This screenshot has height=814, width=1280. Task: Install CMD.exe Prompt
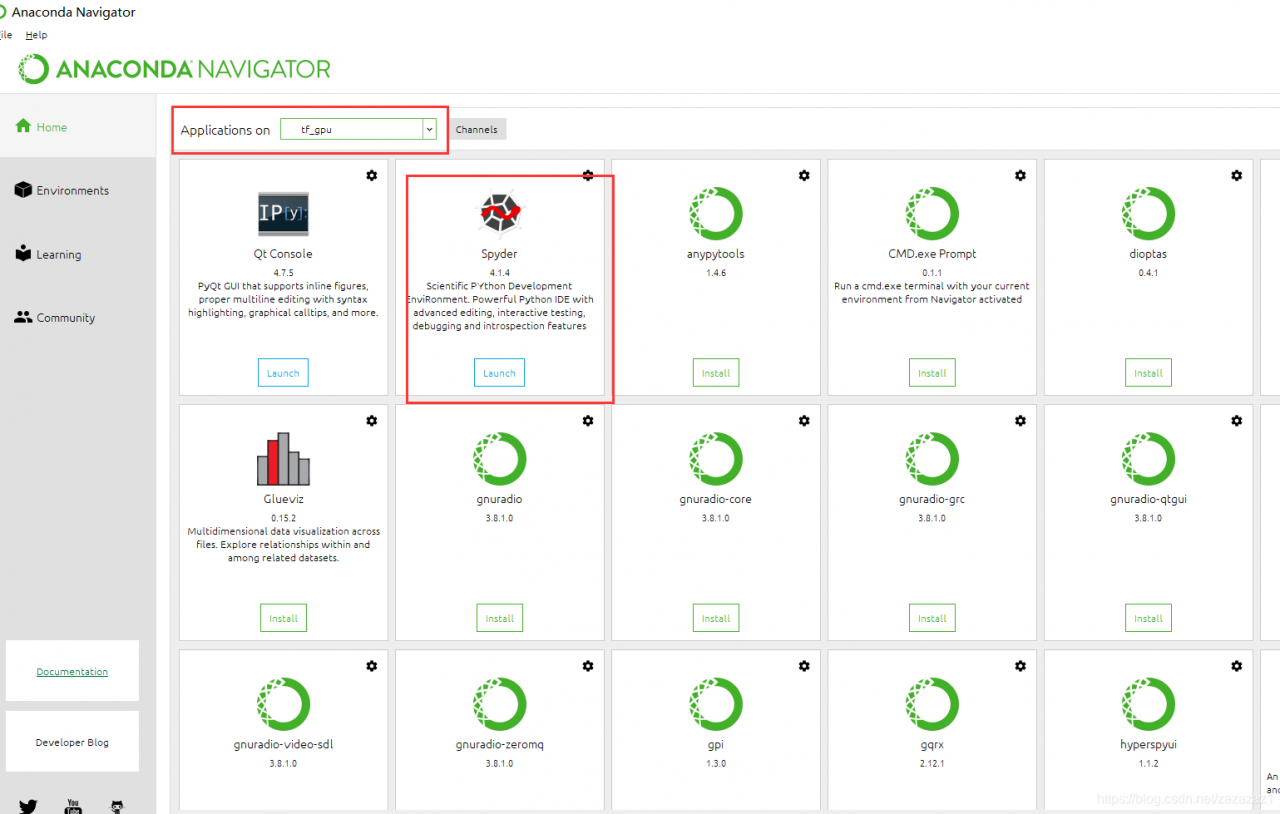[x=932, y=373]
